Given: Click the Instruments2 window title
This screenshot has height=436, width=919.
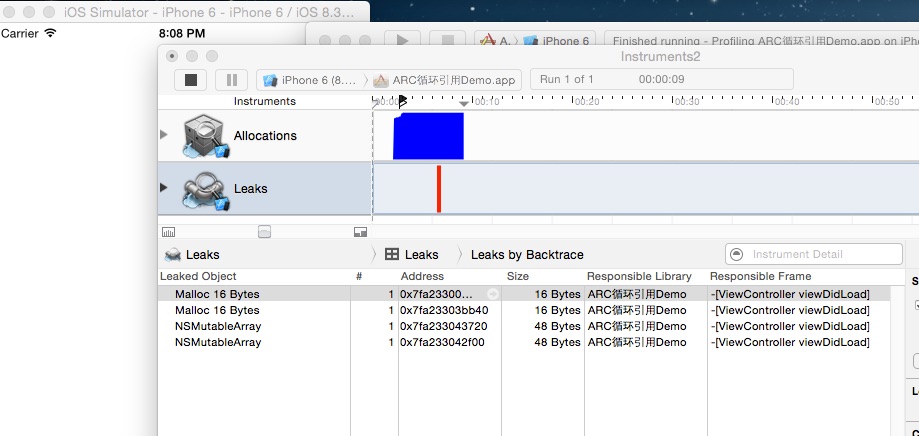Looking at the screenshot, I should 661,56.
